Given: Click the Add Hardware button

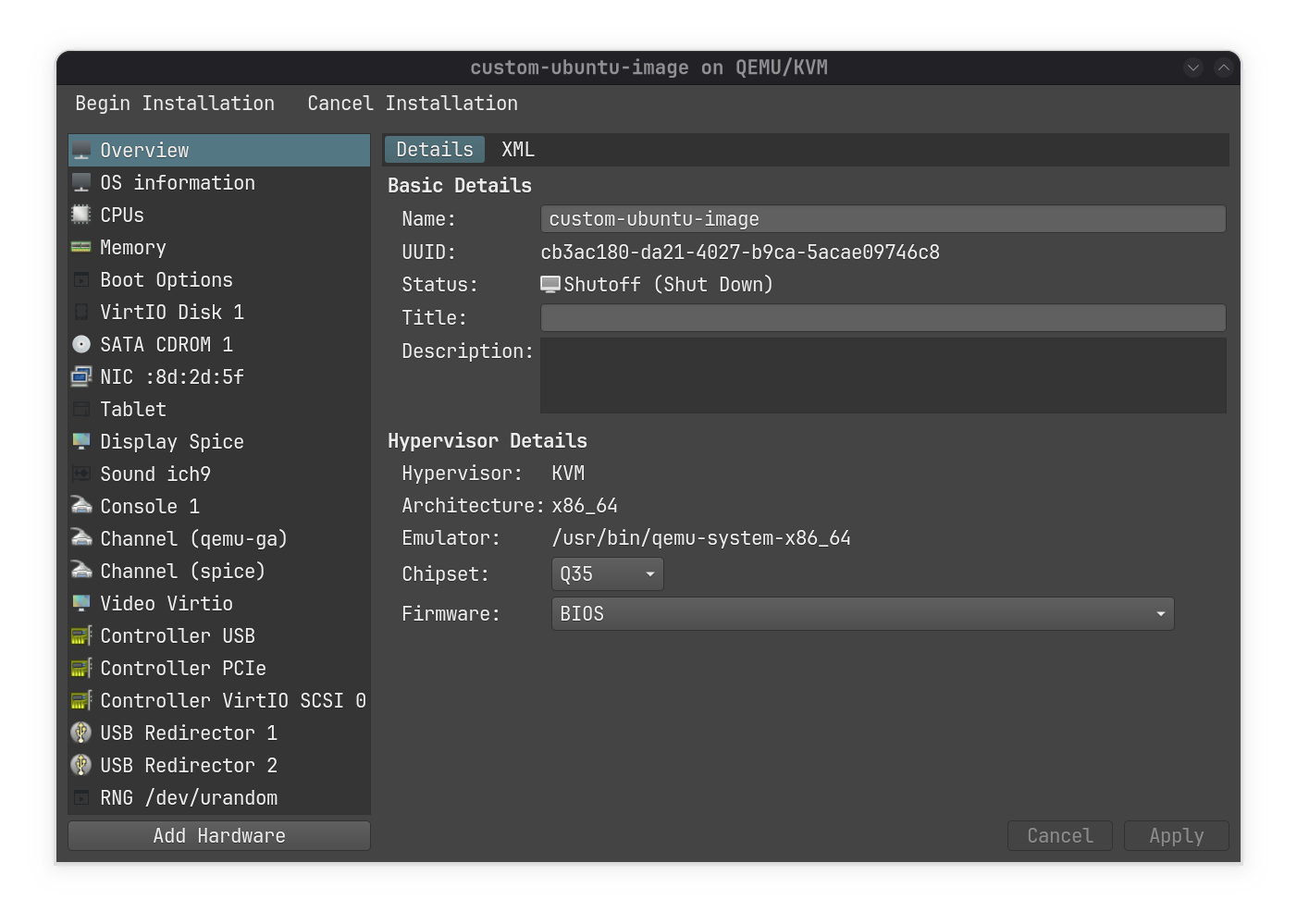Looking at the screenshot, I should point(219,836).
